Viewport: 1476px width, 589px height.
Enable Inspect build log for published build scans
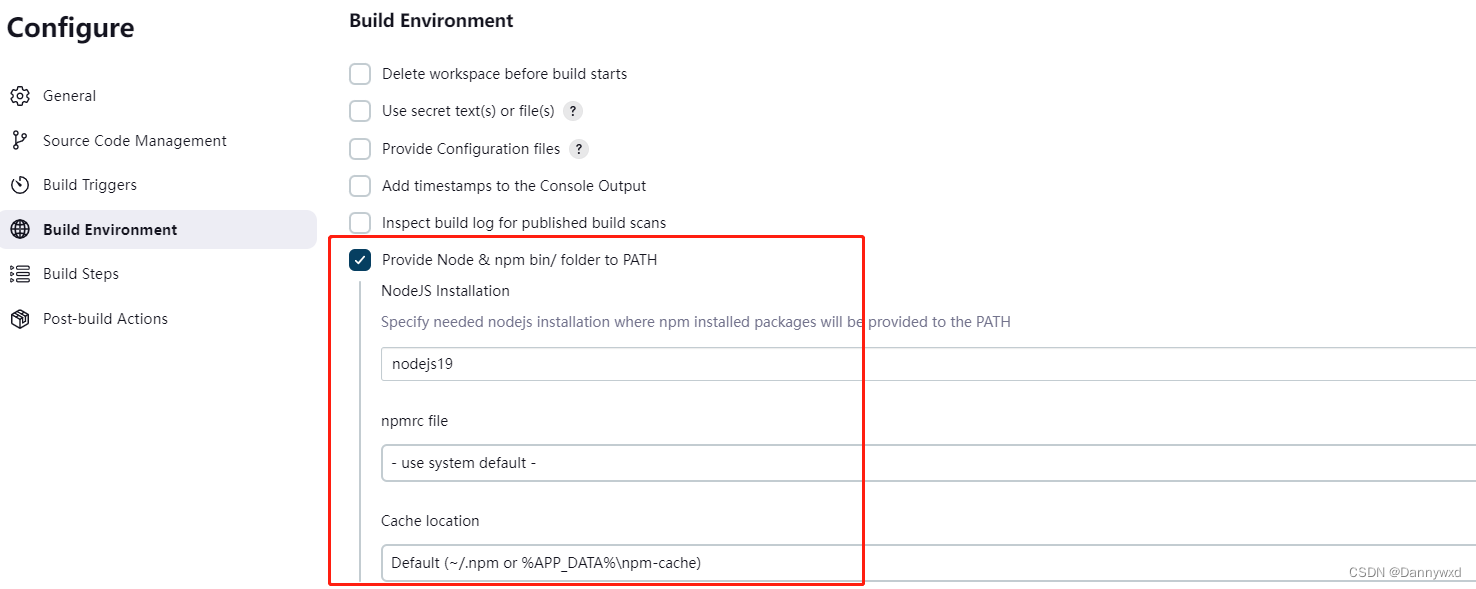360,222
